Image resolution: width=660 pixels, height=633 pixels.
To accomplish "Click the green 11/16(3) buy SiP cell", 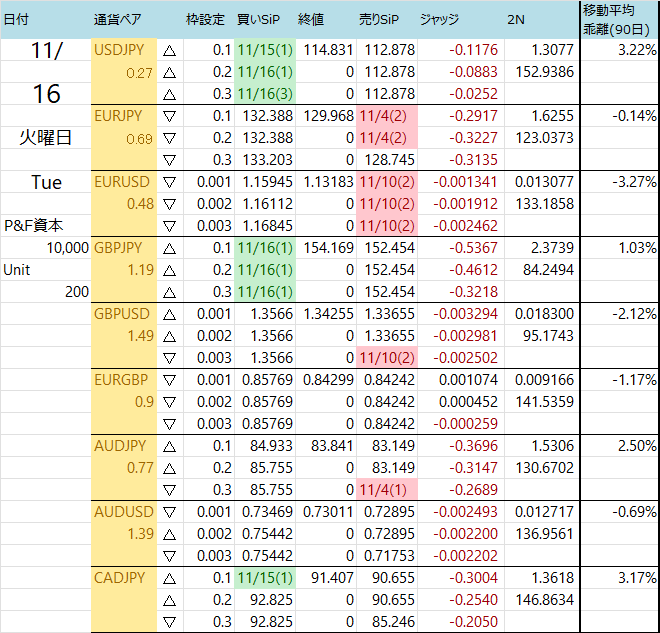I will pos(265,94).
